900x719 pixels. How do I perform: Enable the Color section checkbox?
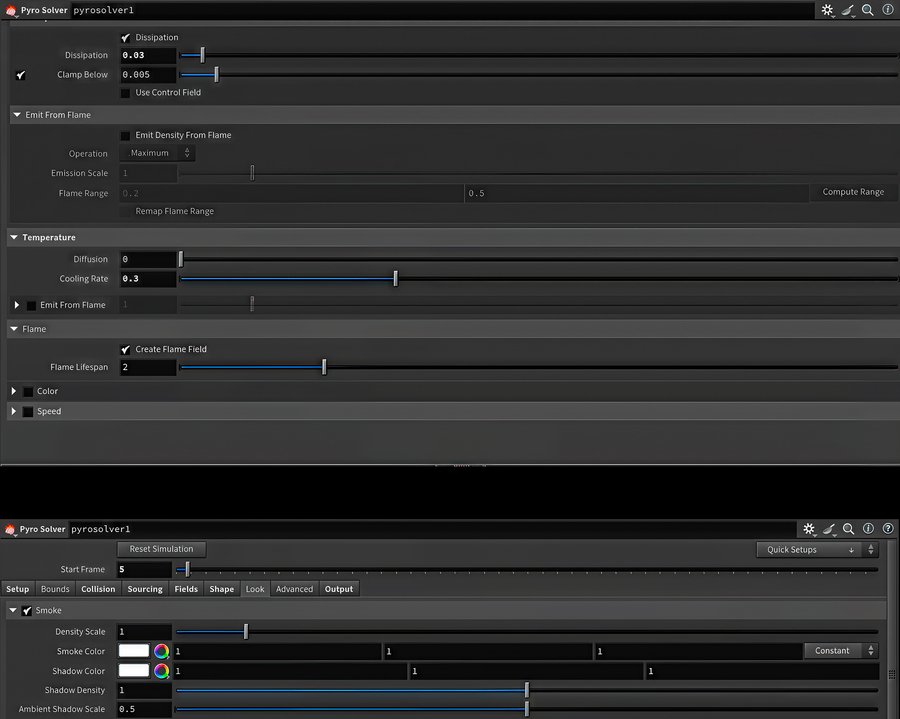click(28, 391)
